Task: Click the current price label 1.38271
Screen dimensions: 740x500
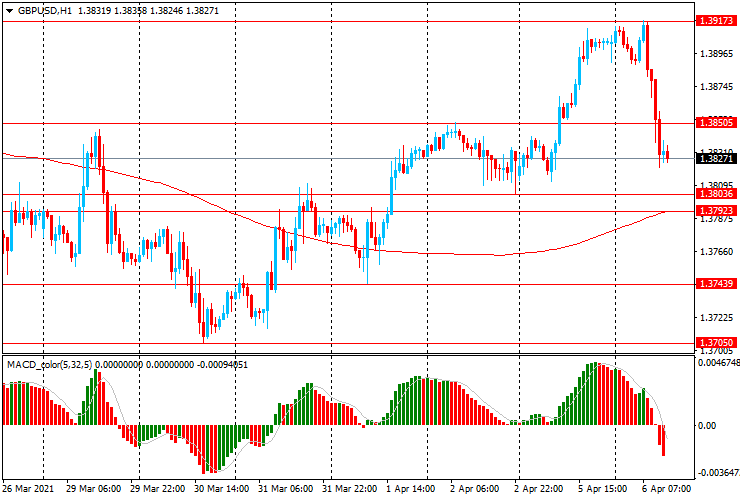Action: point(716,159)
